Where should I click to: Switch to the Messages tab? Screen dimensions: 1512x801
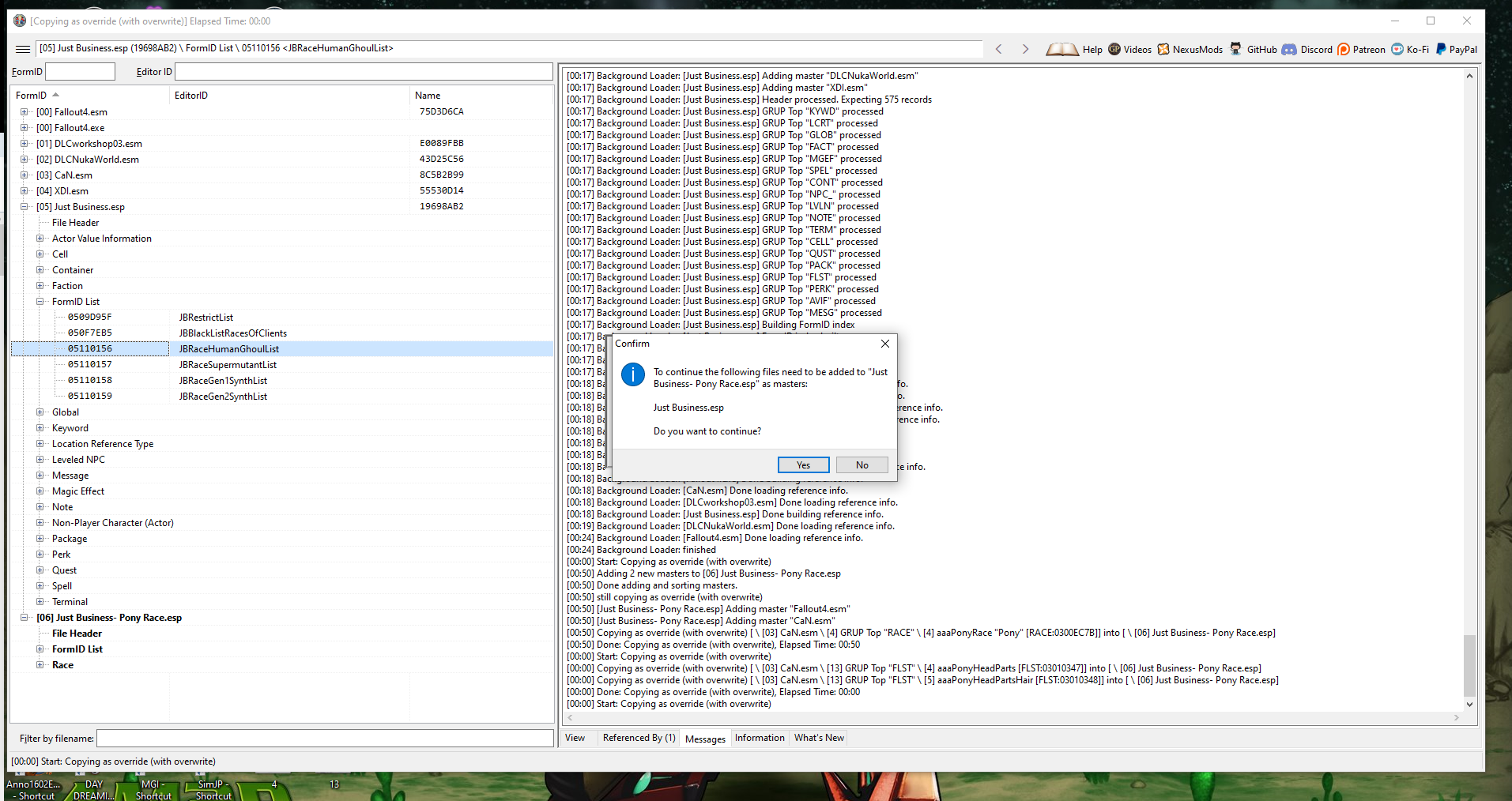[705, 739]
